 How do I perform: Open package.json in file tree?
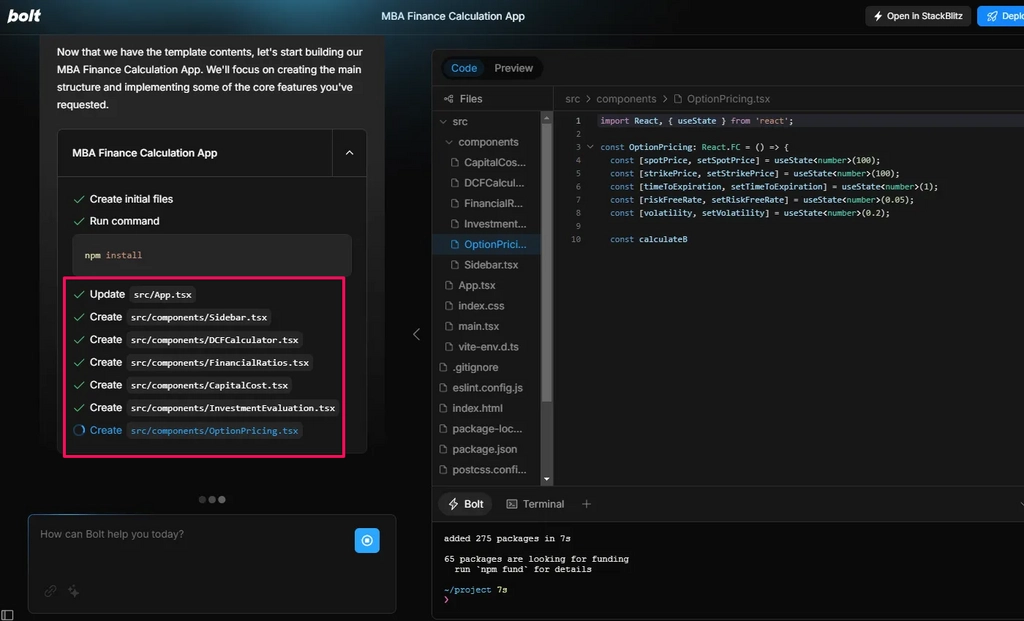487,449
